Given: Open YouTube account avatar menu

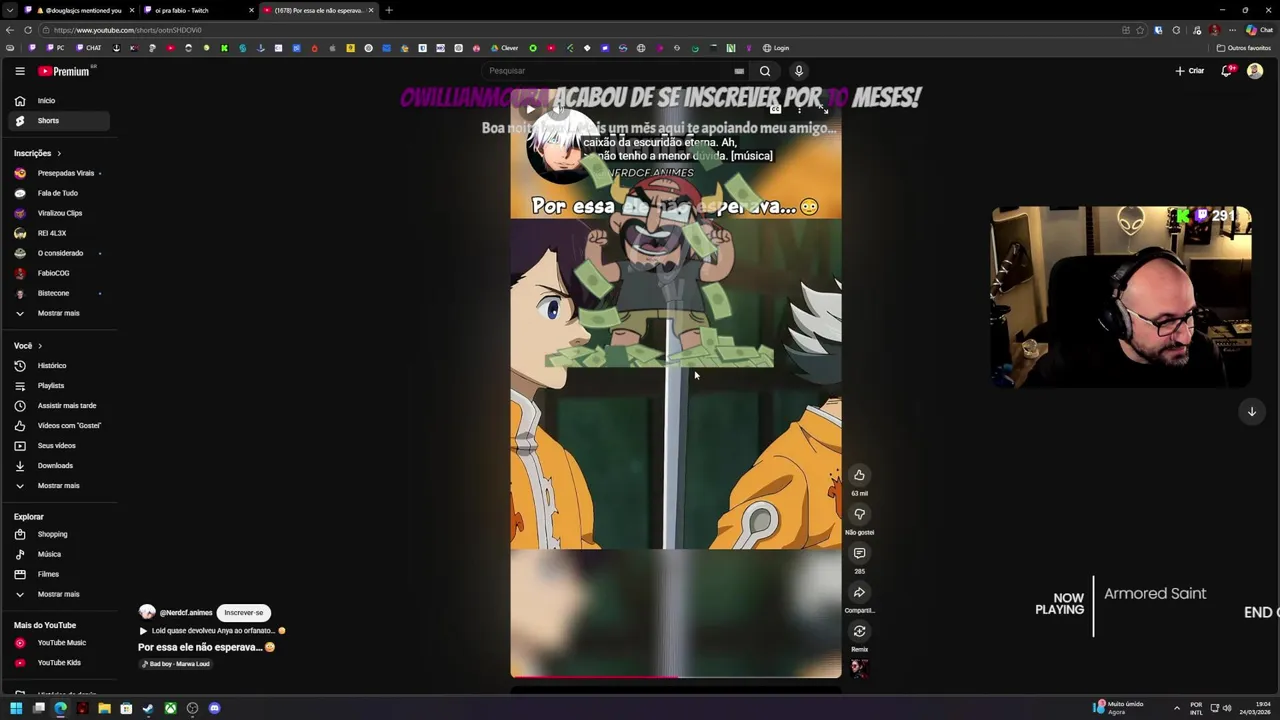Looking at the screenshot, I should [1255, 71].
